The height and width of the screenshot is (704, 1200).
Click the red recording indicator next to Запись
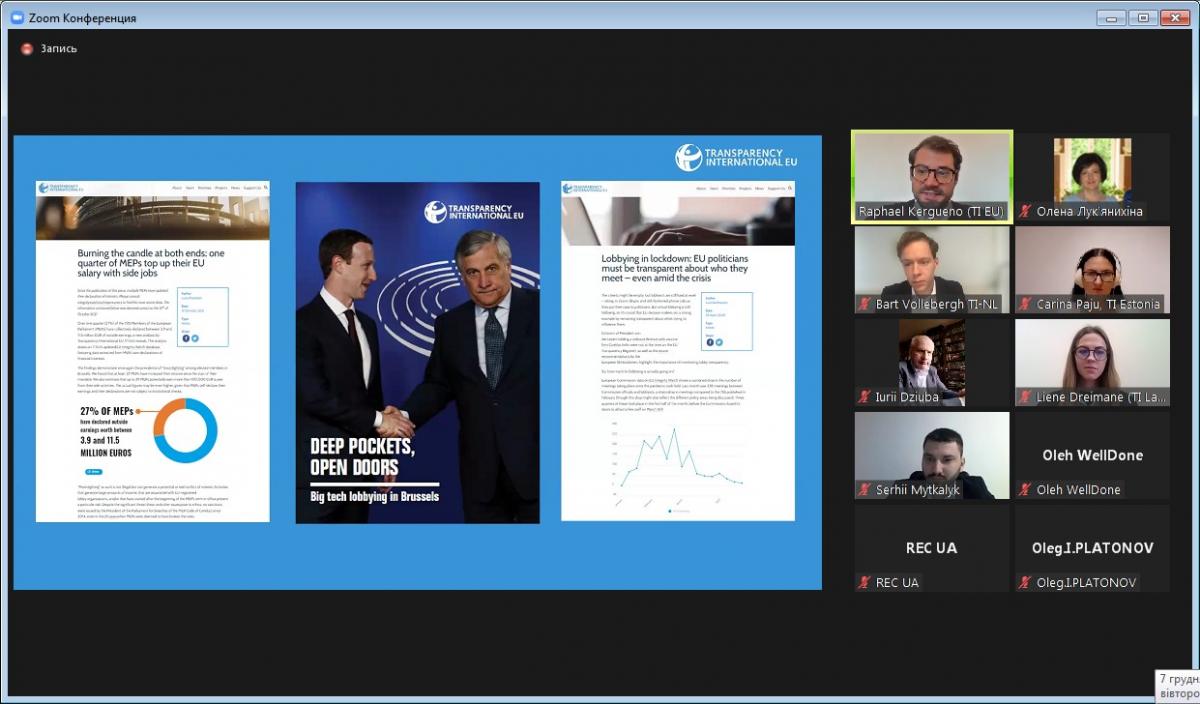click(x=27, y=48)
